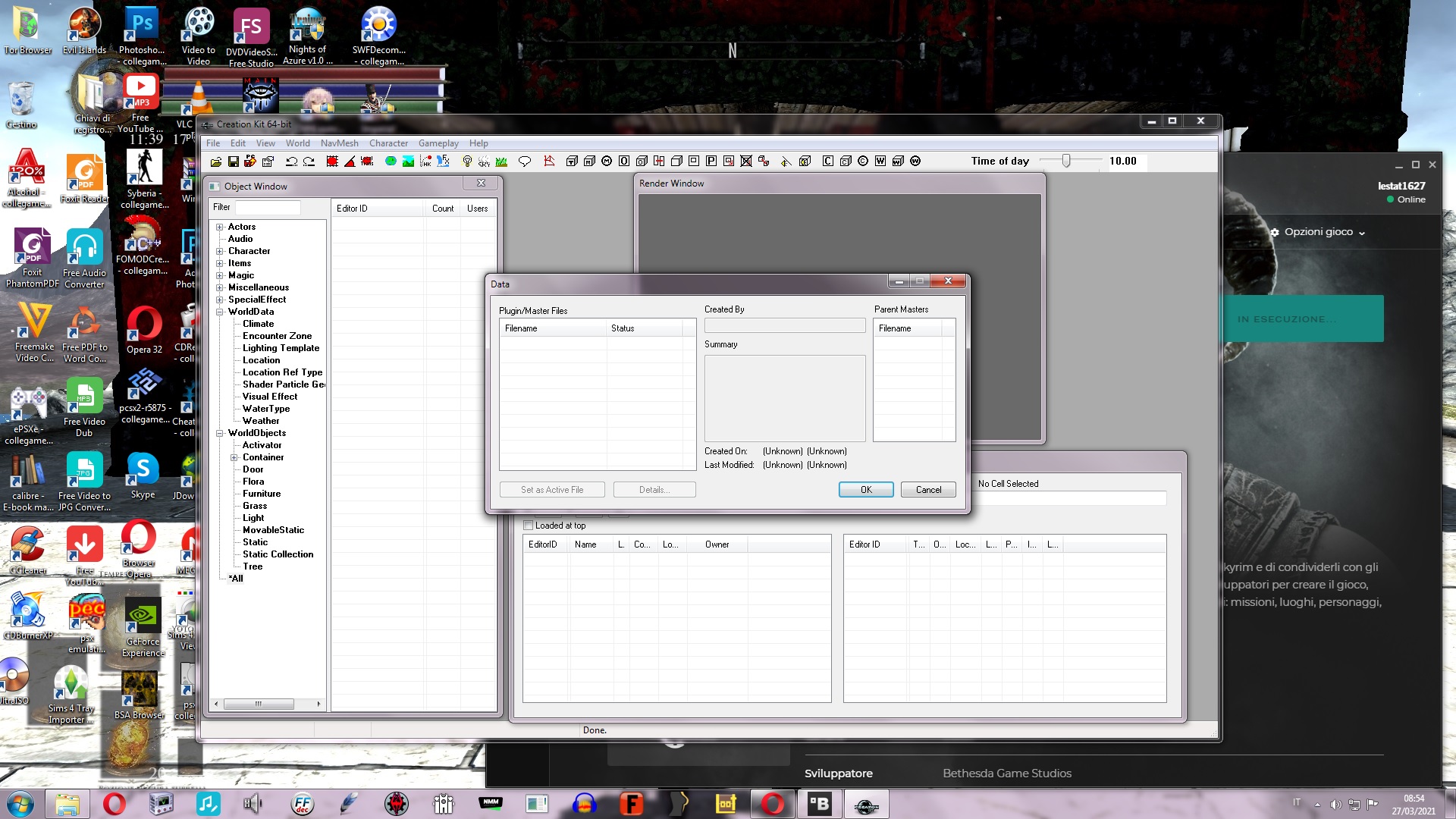1456x819 pixels.
Task: Click the HK Havok simulation icon
Action: [425, 162]
